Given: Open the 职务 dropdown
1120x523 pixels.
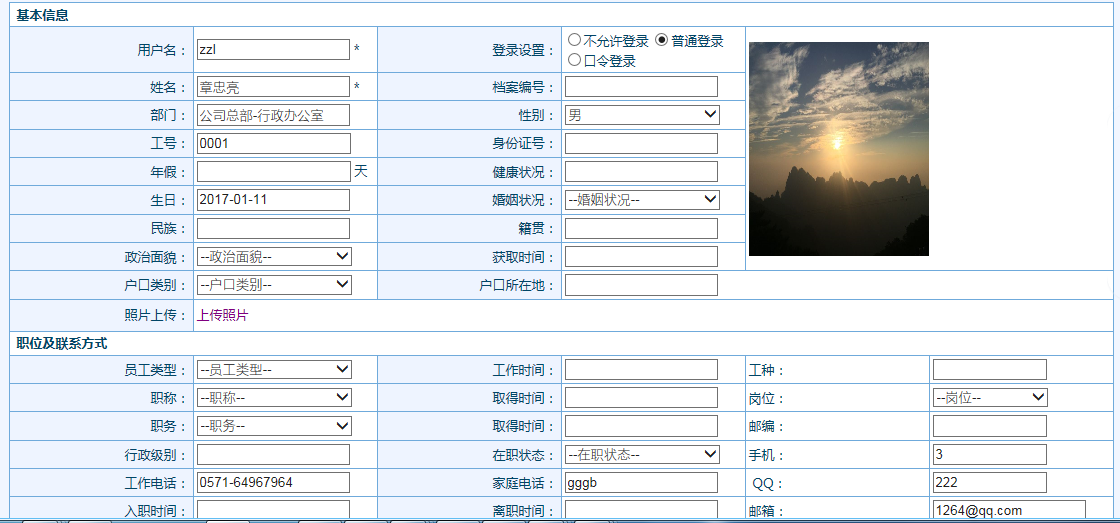Looking at the screenshot, I should click(x=274, y=426).
